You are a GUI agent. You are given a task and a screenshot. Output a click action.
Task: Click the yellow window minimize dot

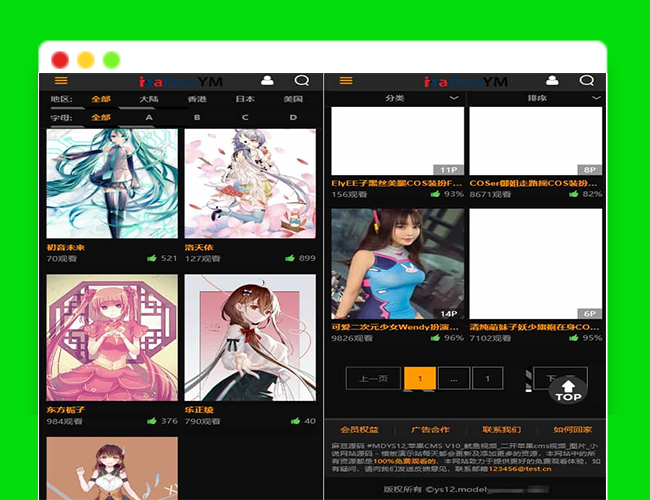86,60
